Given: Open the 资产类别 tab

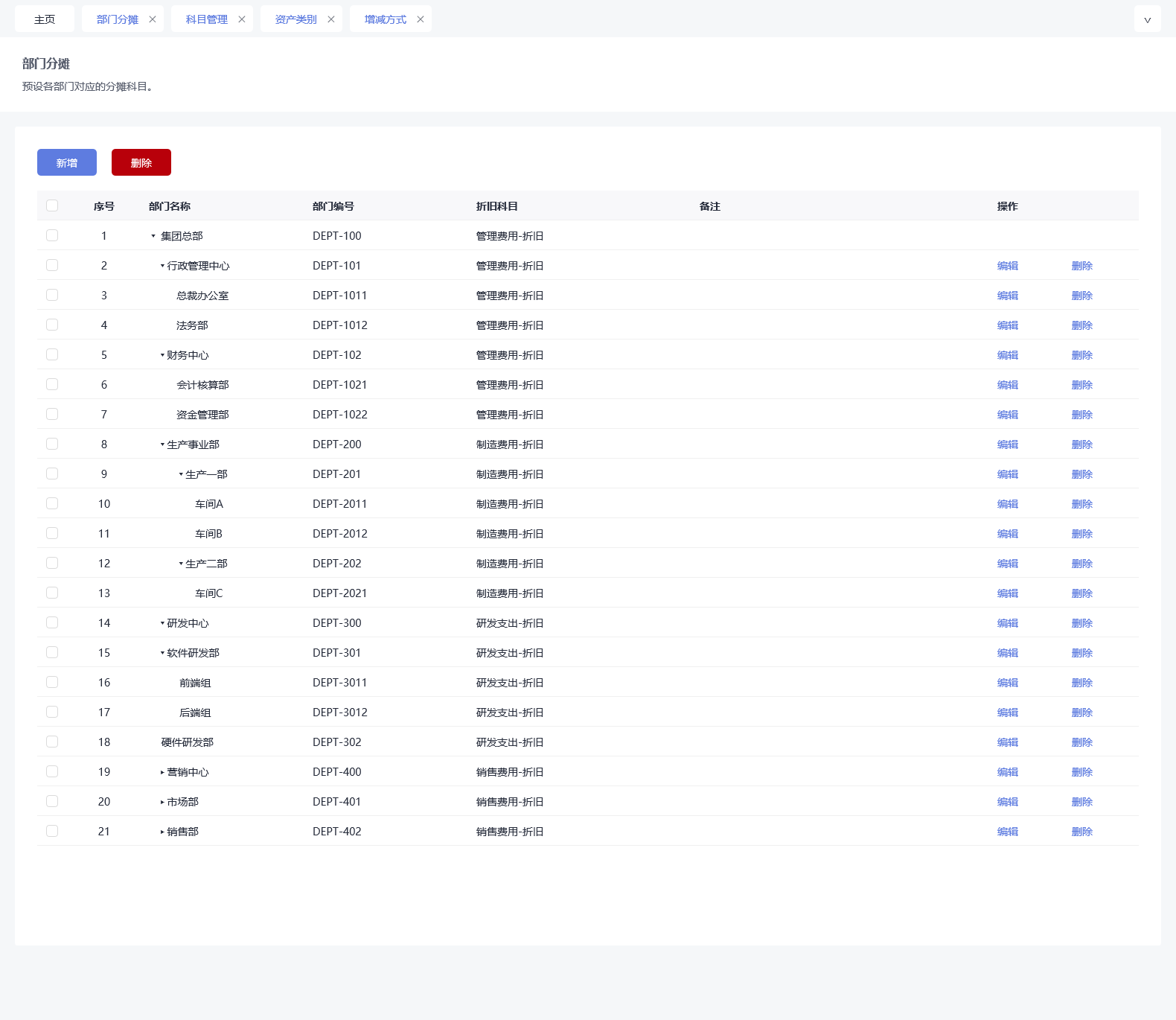Looking at the screenshot, I should [296, 19].
